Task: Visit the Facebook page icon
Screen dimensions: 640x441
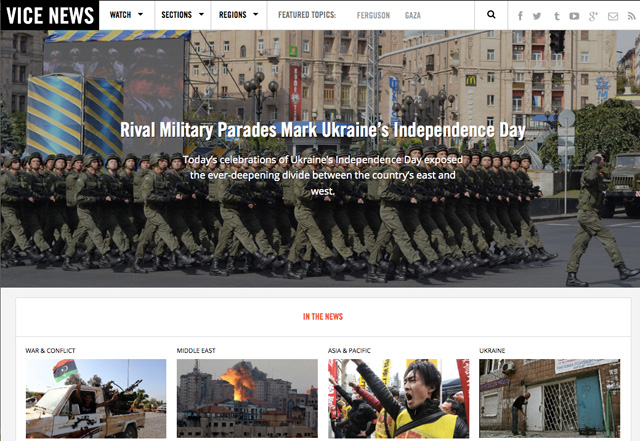Action: (520, 16)
